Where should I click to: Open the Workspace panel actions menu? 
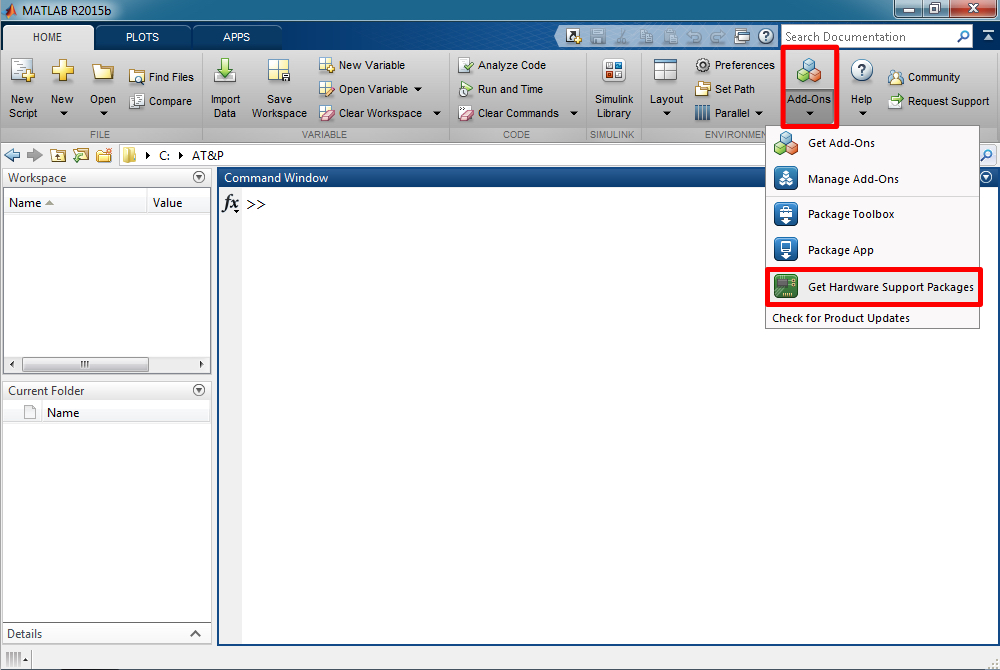tap(199, 177)
